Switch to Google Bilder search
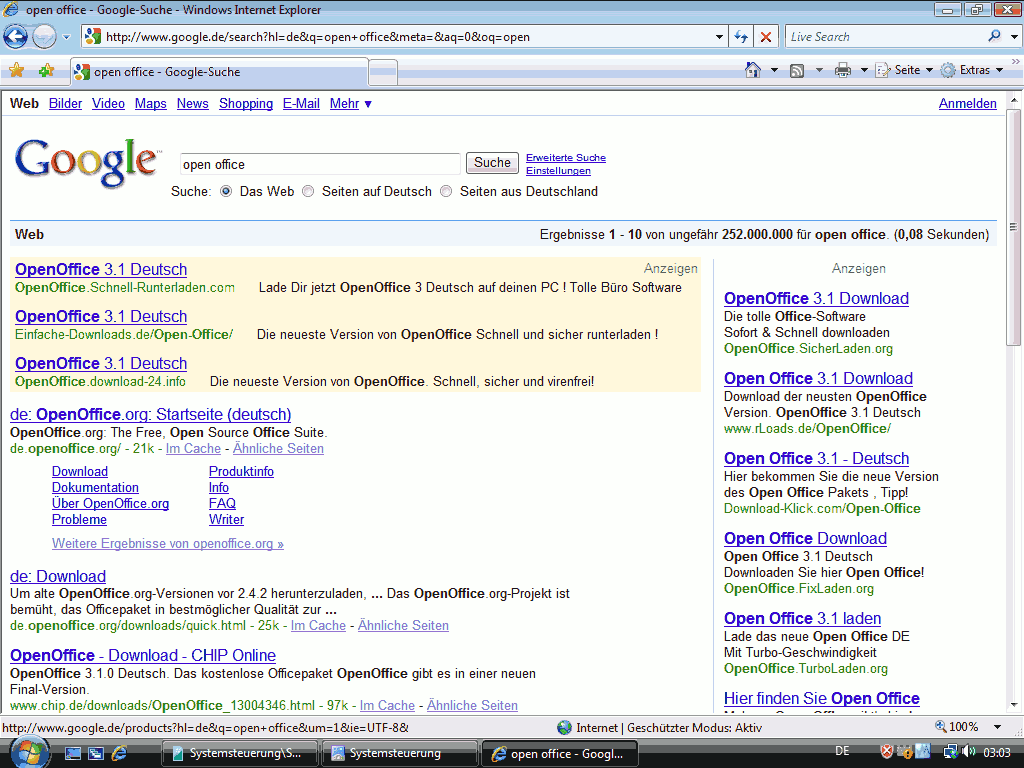Screen dimensions: 1024x768 coord(65,103)
